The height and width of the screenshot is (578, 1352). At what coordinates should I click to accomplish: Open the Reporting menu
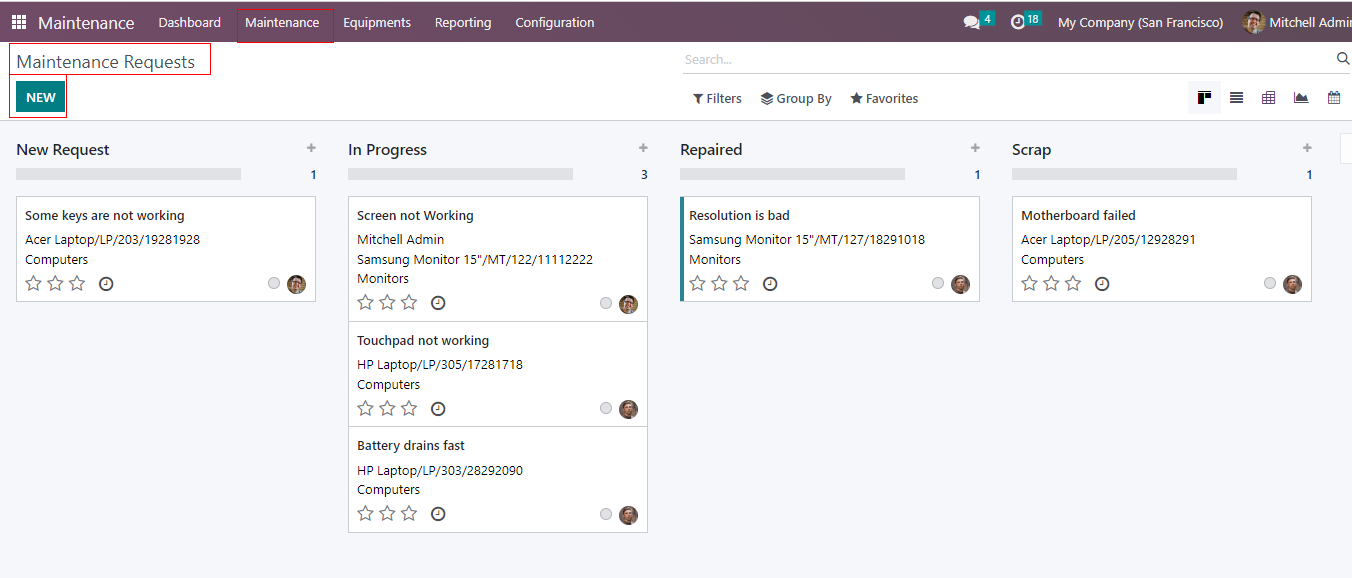point(463,22)
